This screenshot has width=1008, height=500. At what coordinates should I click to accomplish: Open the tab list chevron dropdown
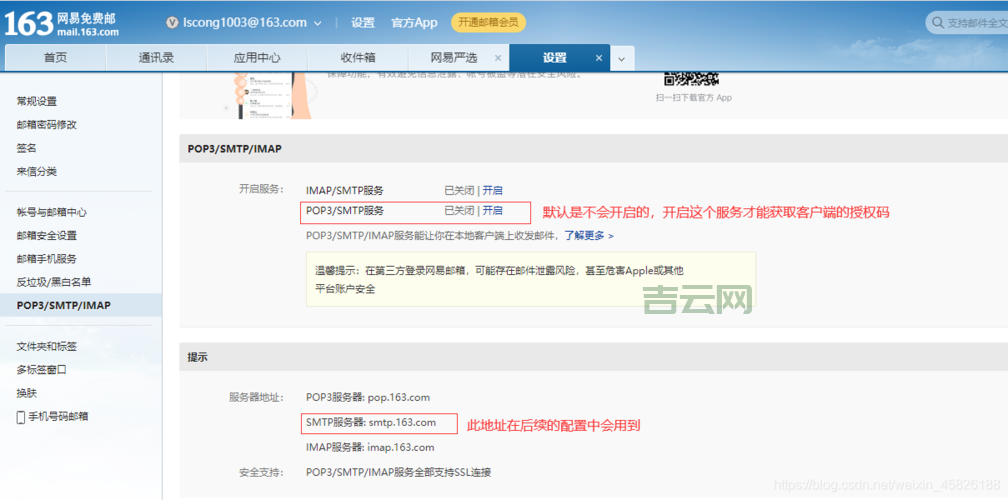tap(622, 58)
